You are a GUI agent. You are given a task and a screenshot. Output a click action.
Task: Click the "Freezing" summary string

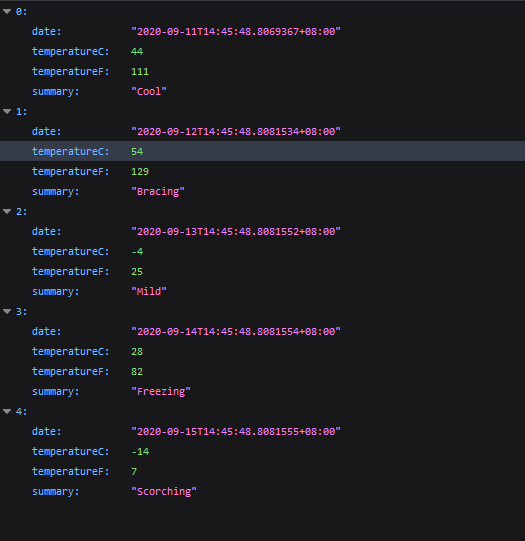pos(161,392)
